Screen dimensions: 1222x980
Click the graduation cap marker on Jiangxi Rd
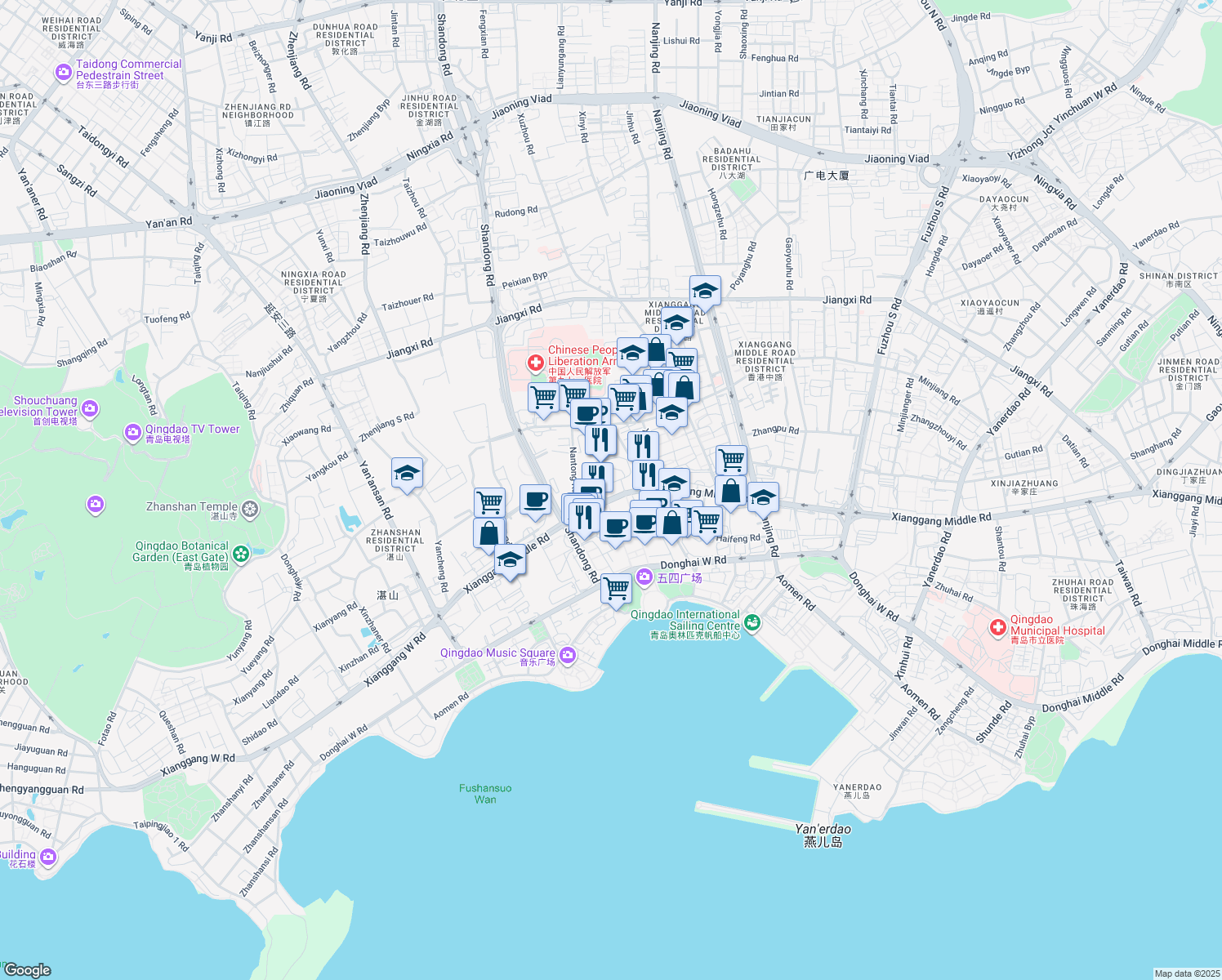[x=704, y=290]
